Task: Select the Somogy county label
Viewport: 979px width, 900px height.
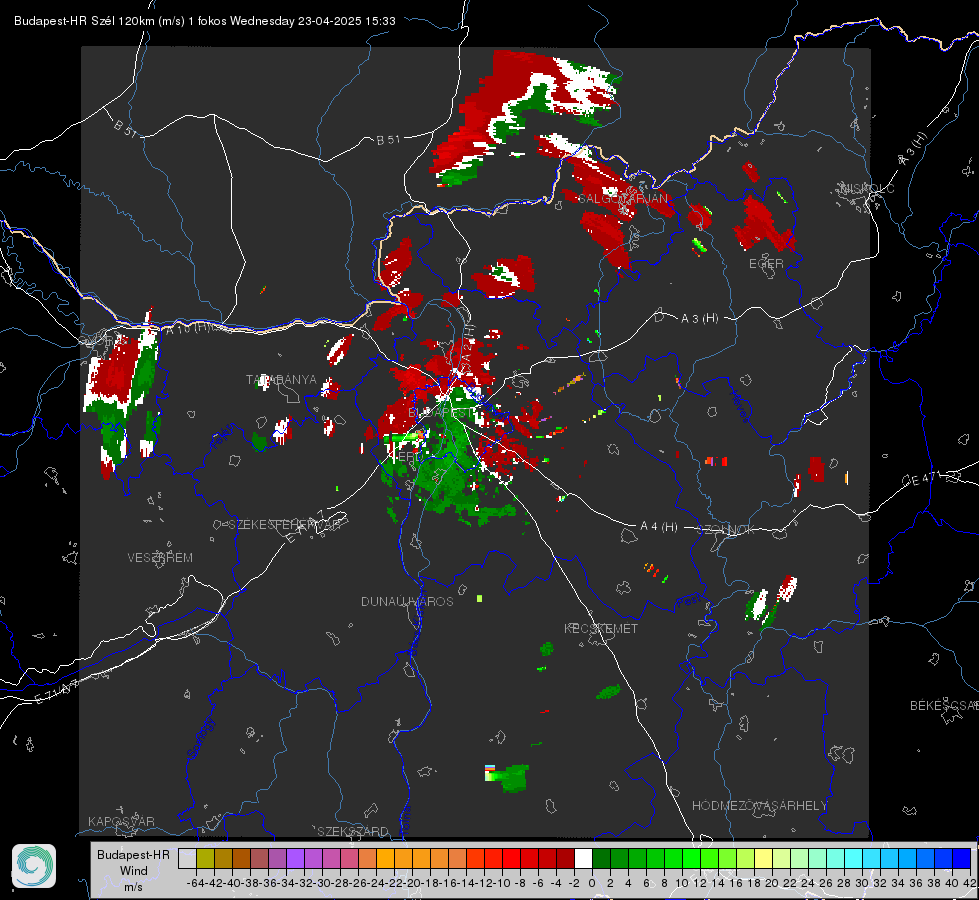Action: click(201, 738)
